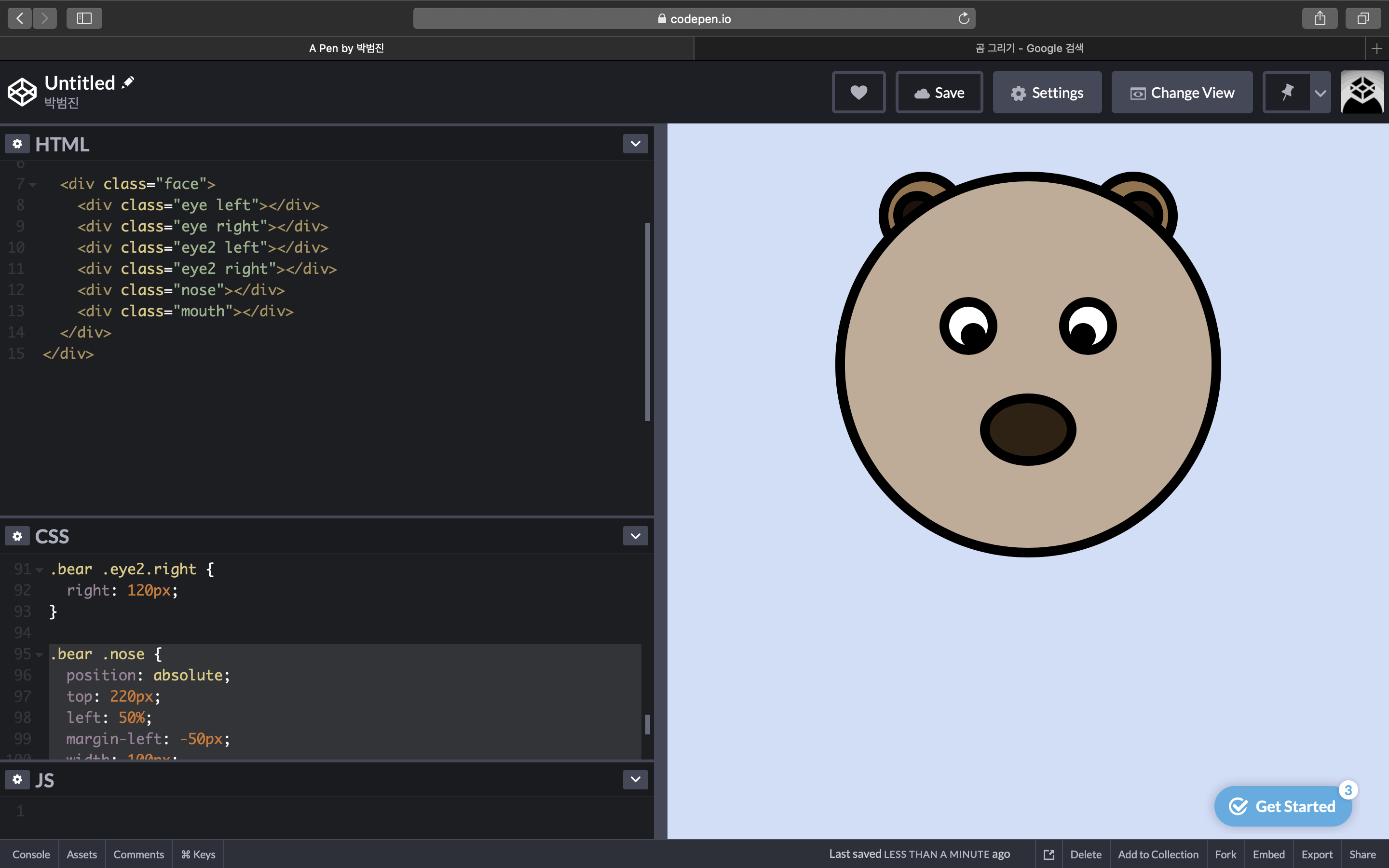Image resolution: width=1389 pixels, height=868 pixels.
Task: Open the dropdown next to pin button
Action: pyautogui.click(x=1320, y=93)
